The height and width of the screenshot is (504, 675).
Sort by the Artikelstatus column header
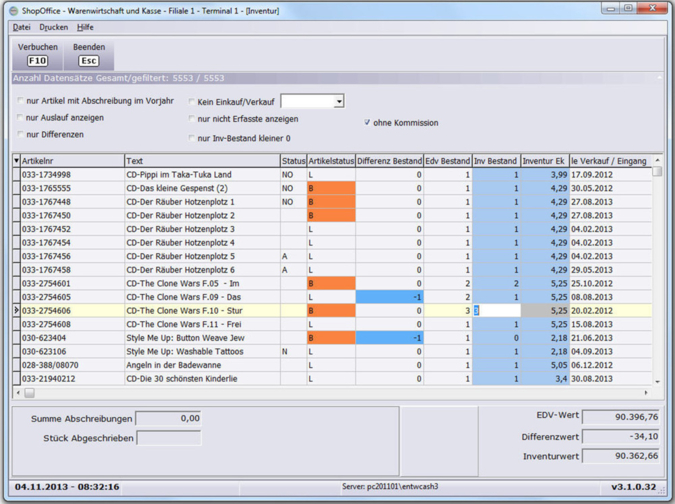pos(330,161)
